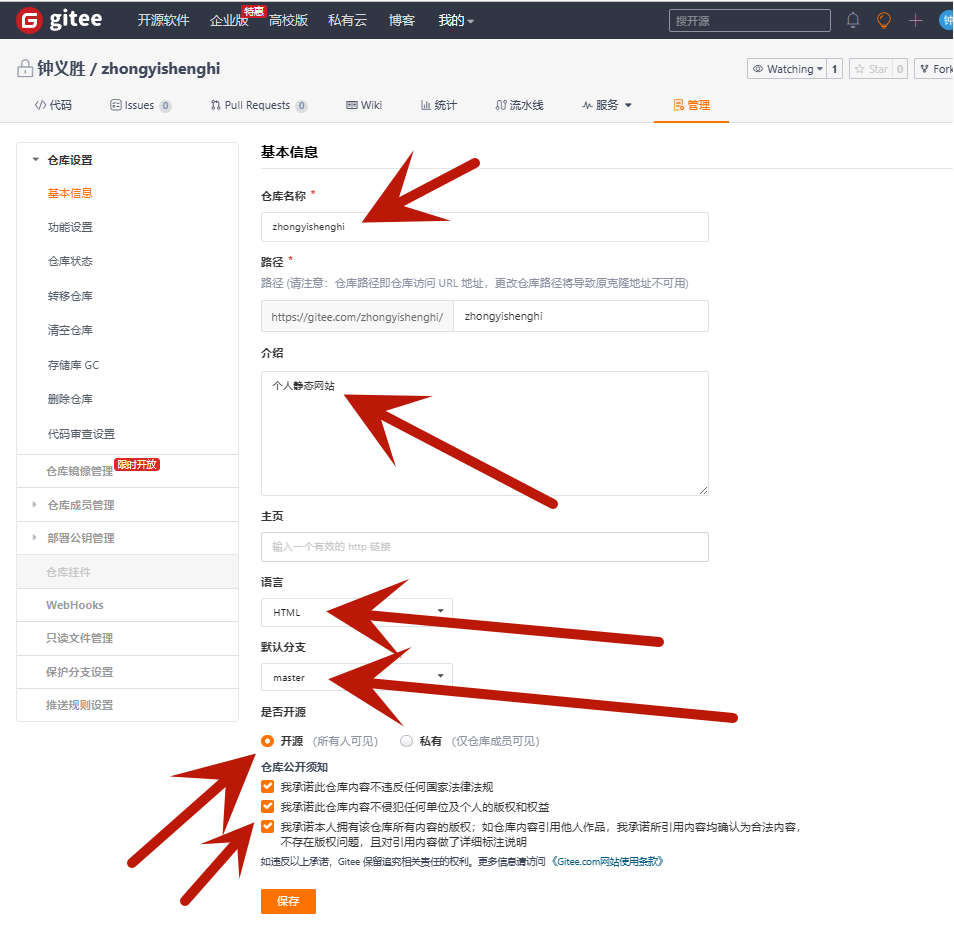Select 转移仓库 in the sidebar

click(x=70, y=296)
